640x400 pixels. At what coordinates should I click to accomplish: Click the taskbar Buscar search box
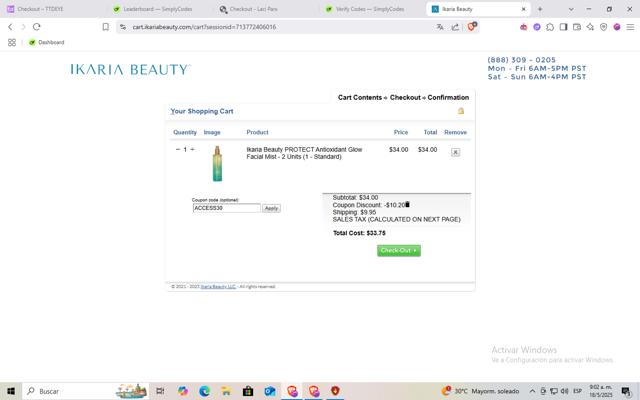pyautogui.click(x=86, y=391)
